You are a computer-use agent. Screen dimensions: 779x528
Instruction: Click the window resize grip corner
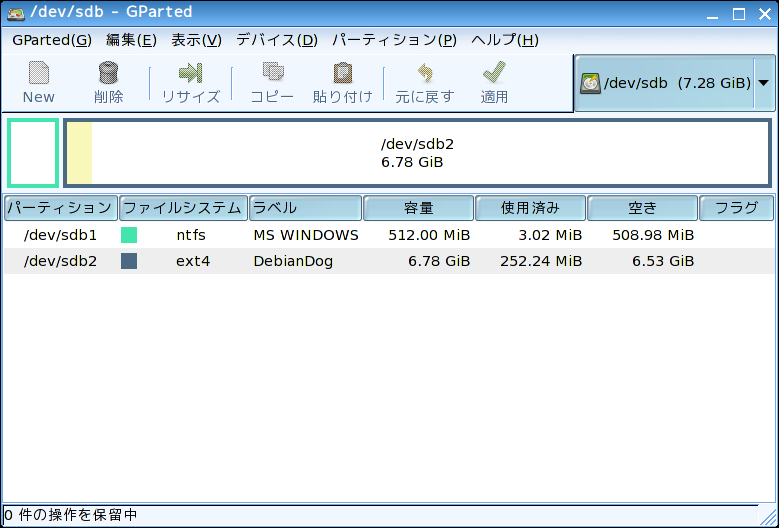tap(768, 517)
